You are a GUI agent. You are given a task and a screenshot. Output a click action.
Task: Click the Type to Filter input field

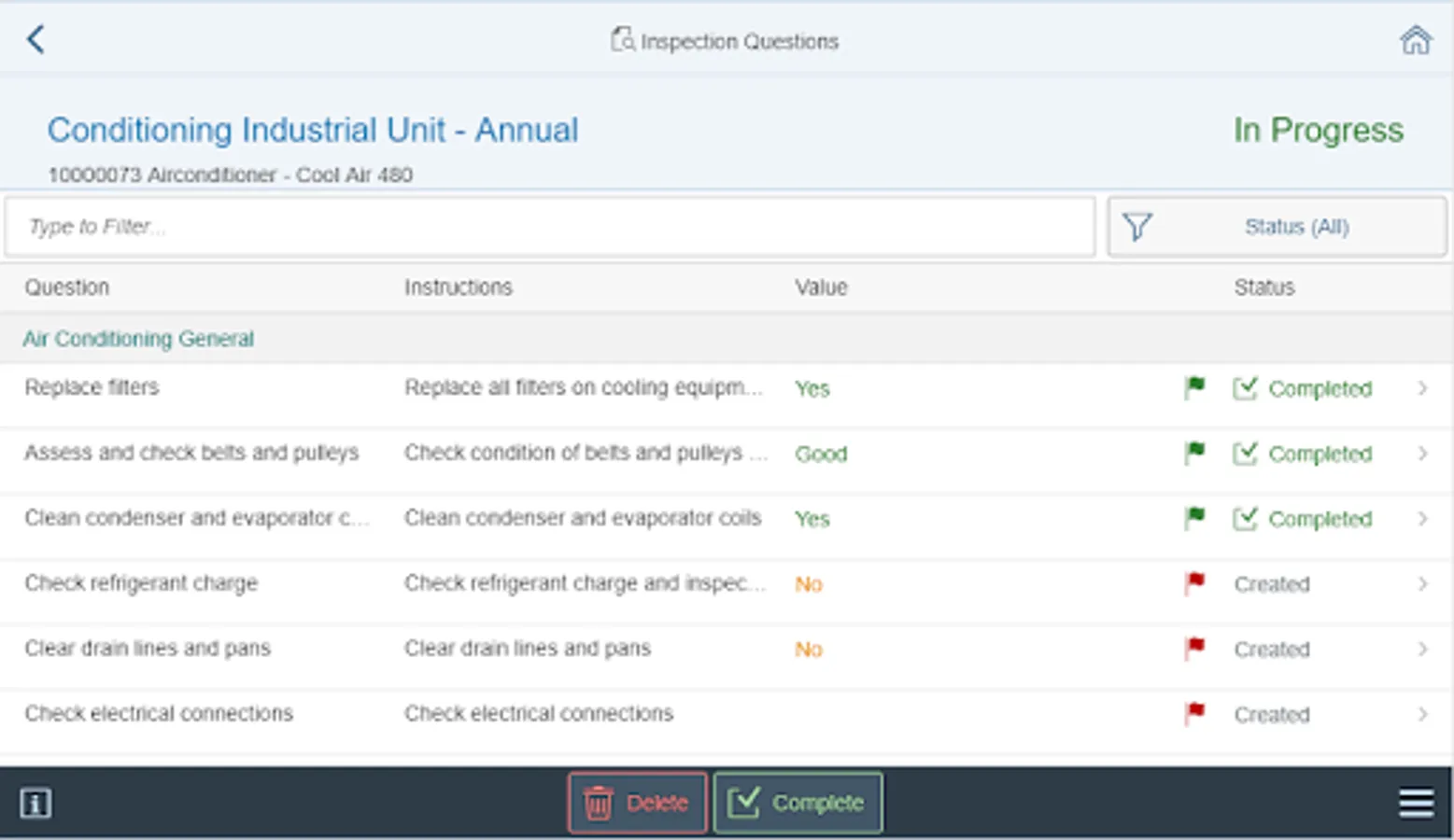(549, 227)
